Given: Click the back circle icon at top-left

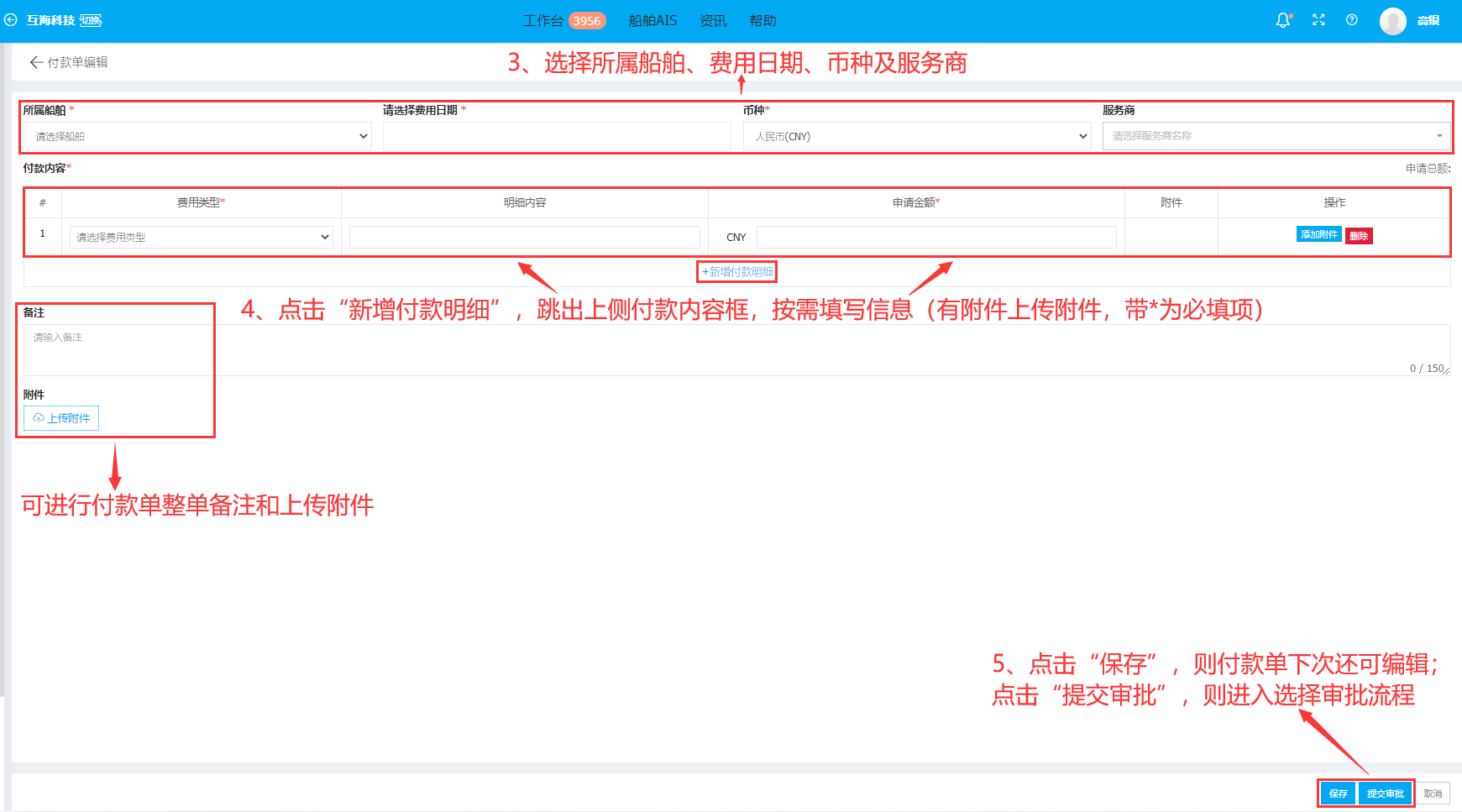Looking at the screenshot, I should pos(10,20).
